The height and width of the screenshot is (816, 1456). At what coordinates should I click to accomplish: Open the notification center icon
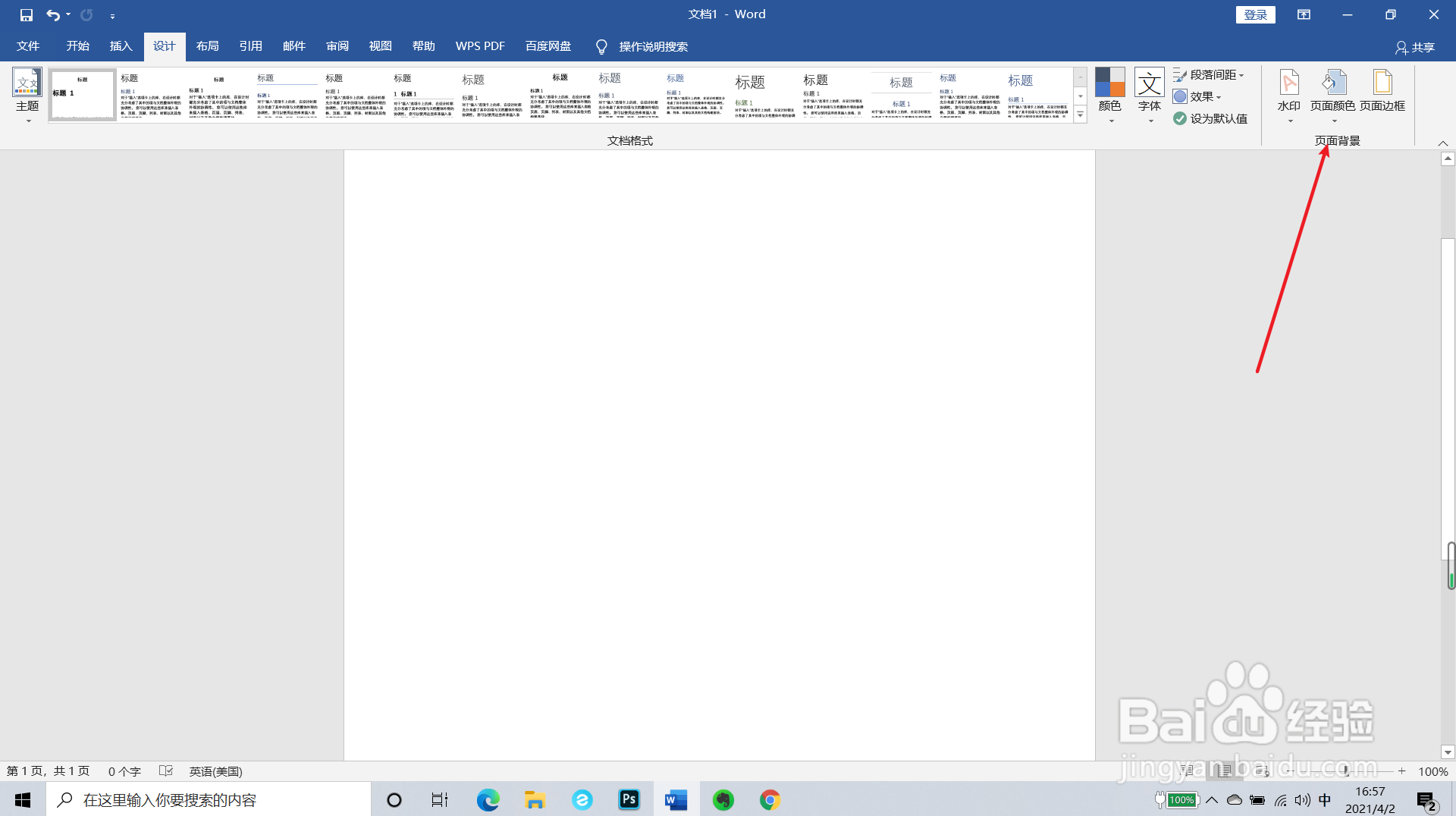[x=1426, y=801]
